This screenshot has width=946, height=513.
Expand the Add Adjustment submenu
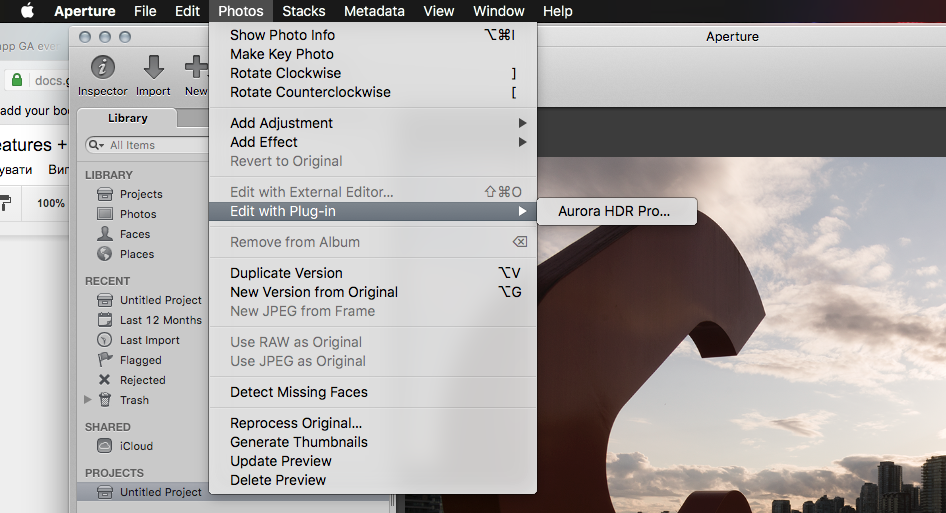373,123
